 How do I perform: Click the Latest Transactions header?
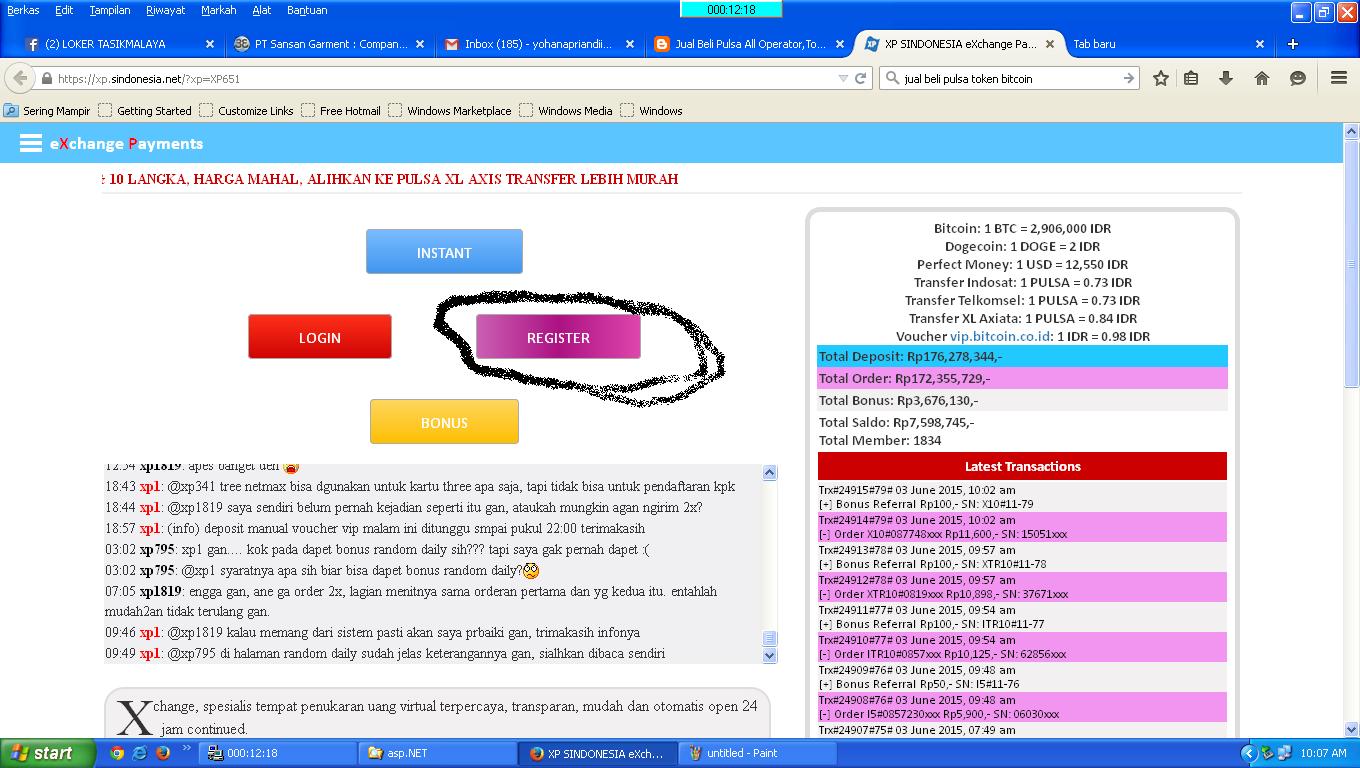click(x=1022, y=466)
